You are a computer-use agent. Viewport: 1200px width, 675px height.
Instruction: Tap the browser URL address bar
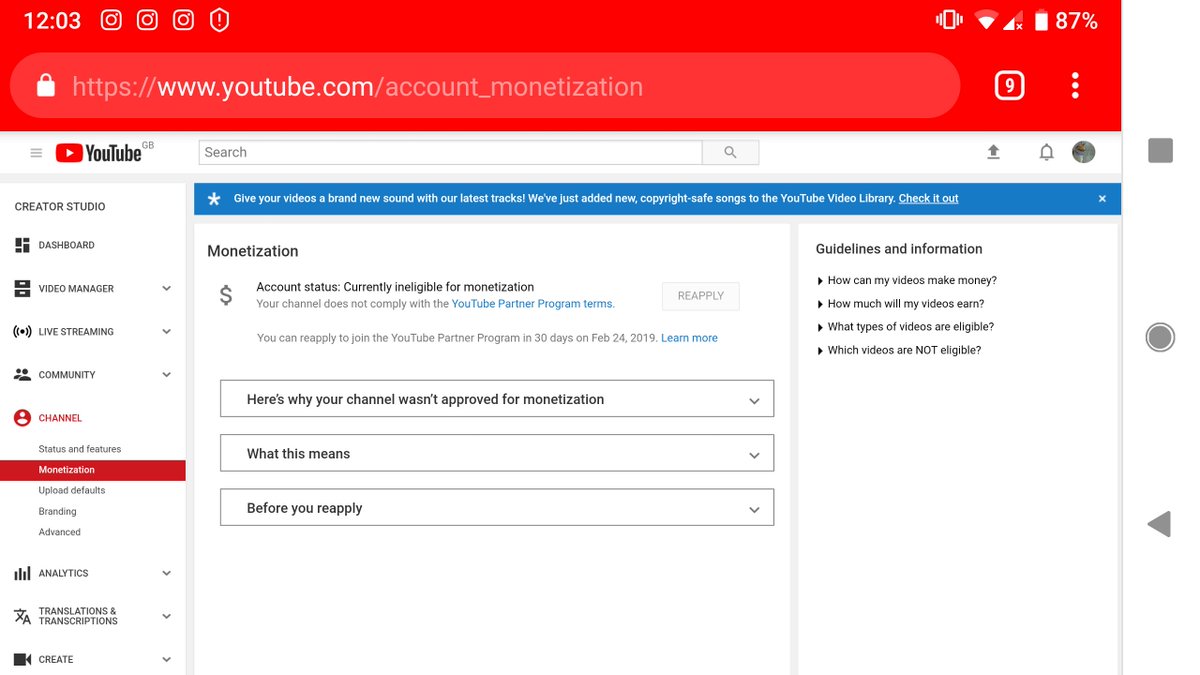click(x=485, y=86)
